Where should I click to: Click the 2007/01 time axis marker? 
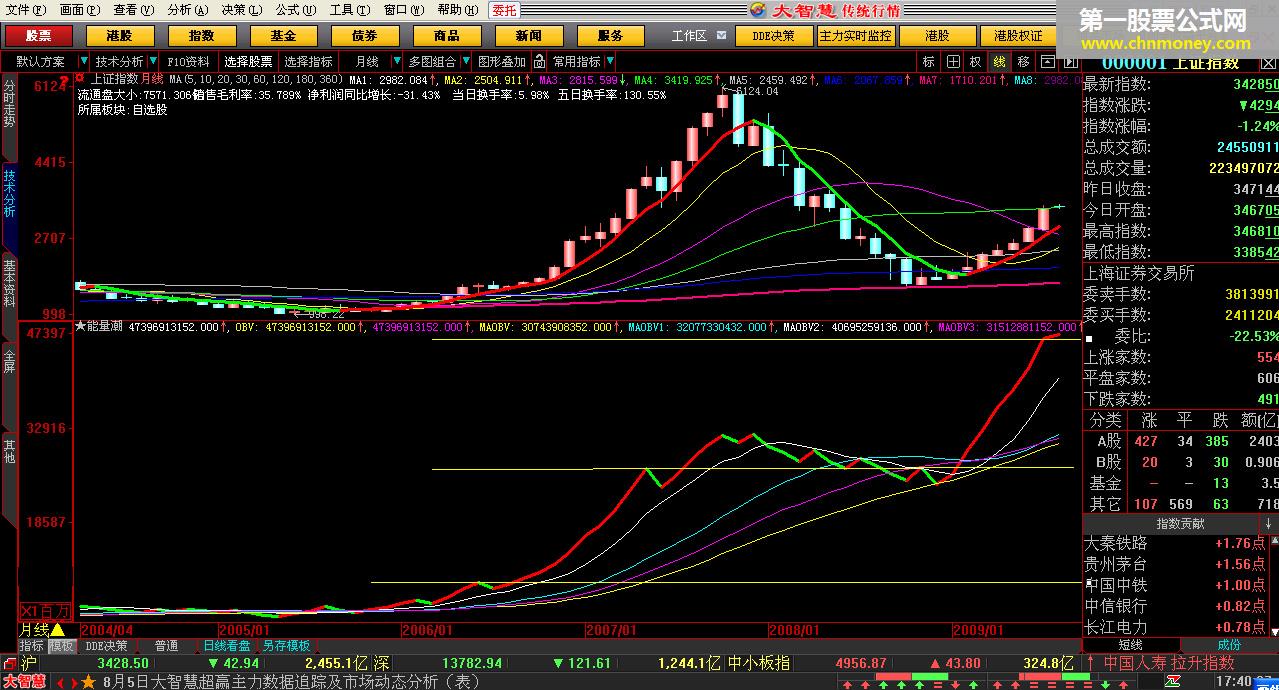coord(611,630)
